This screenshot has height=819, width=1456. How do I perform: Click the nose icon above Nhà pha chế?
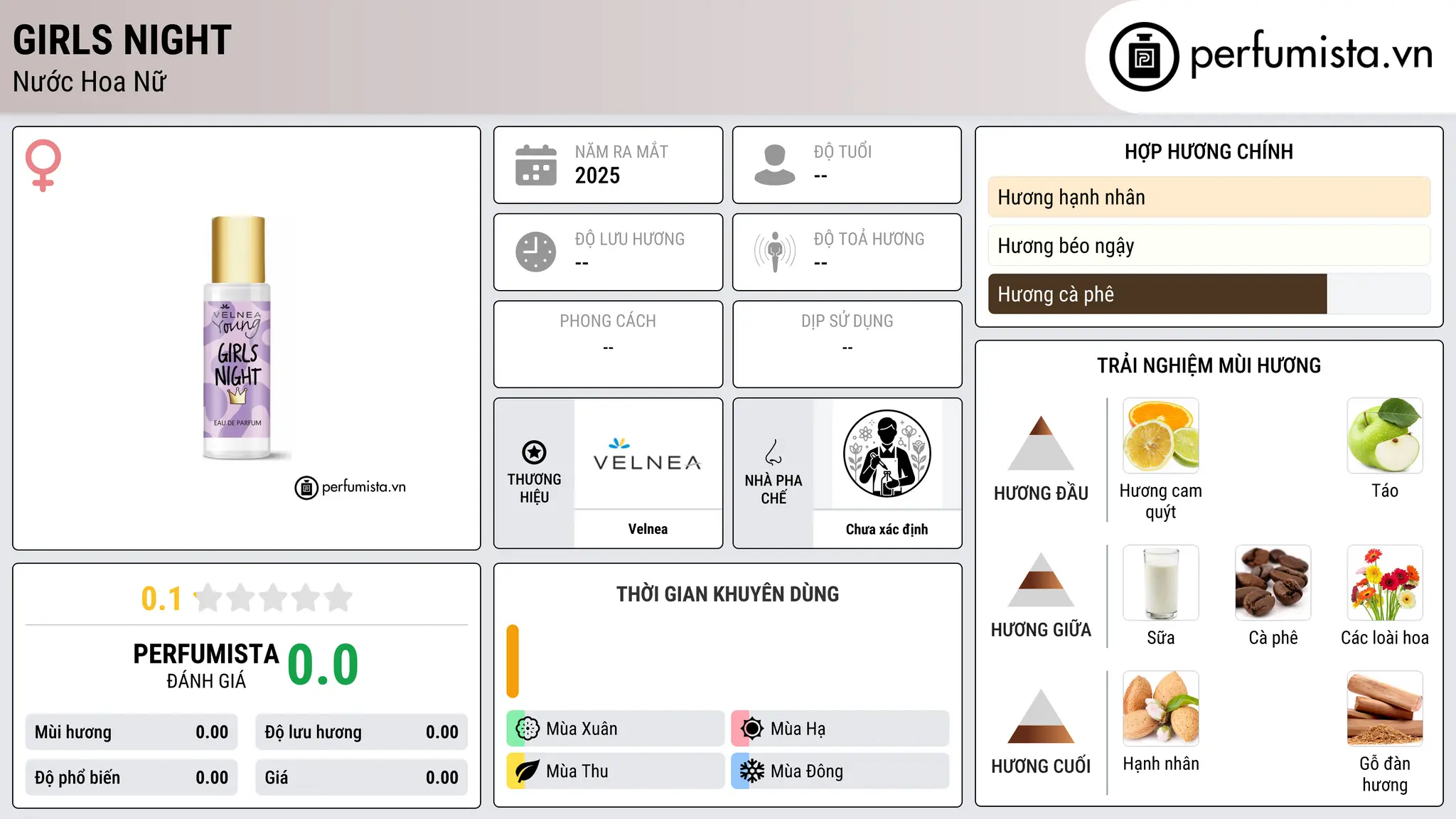pyautogui.click(x=773, y=452)
